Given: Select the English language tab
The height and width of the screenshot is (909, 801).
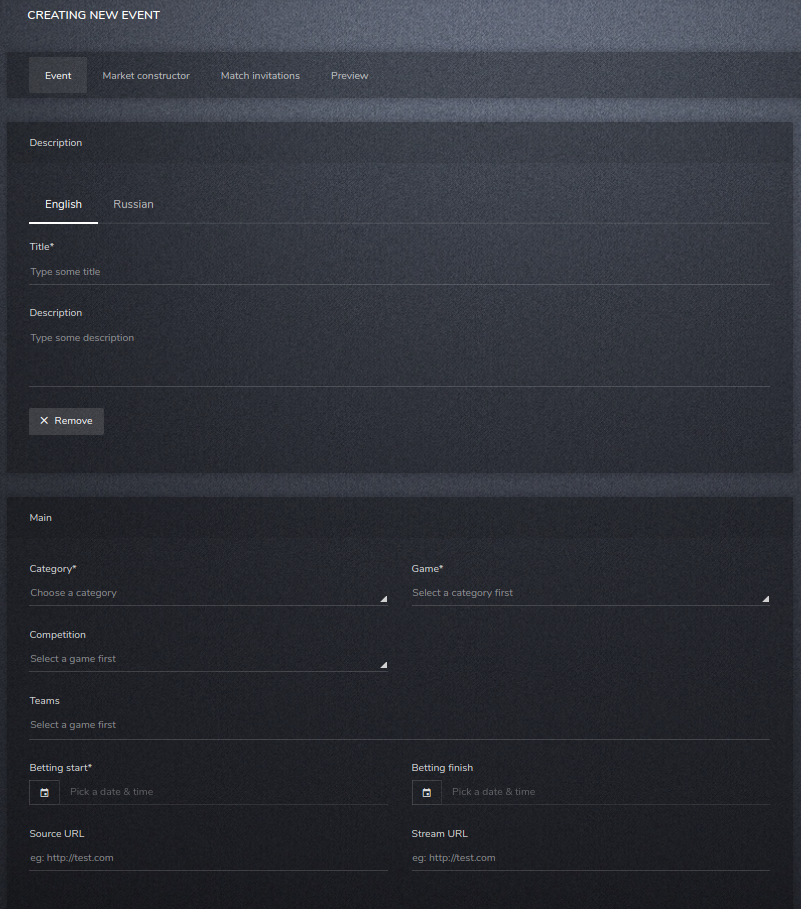Looking at the screenshot, I should coord(63,204).
